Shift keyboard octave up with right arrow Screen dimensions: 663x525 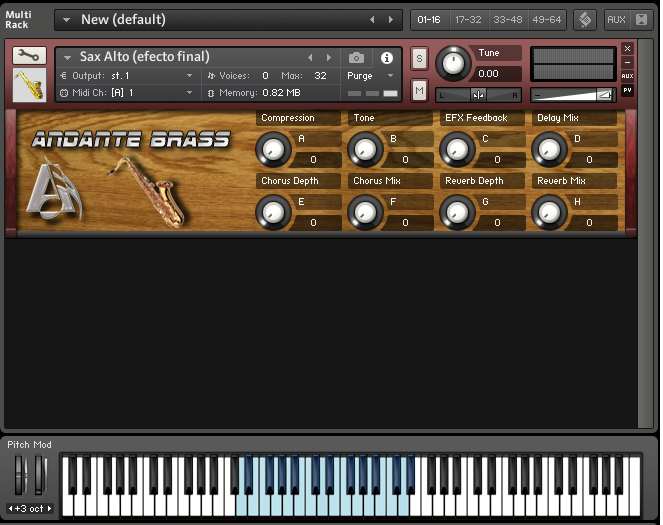(x=49, y=509)
